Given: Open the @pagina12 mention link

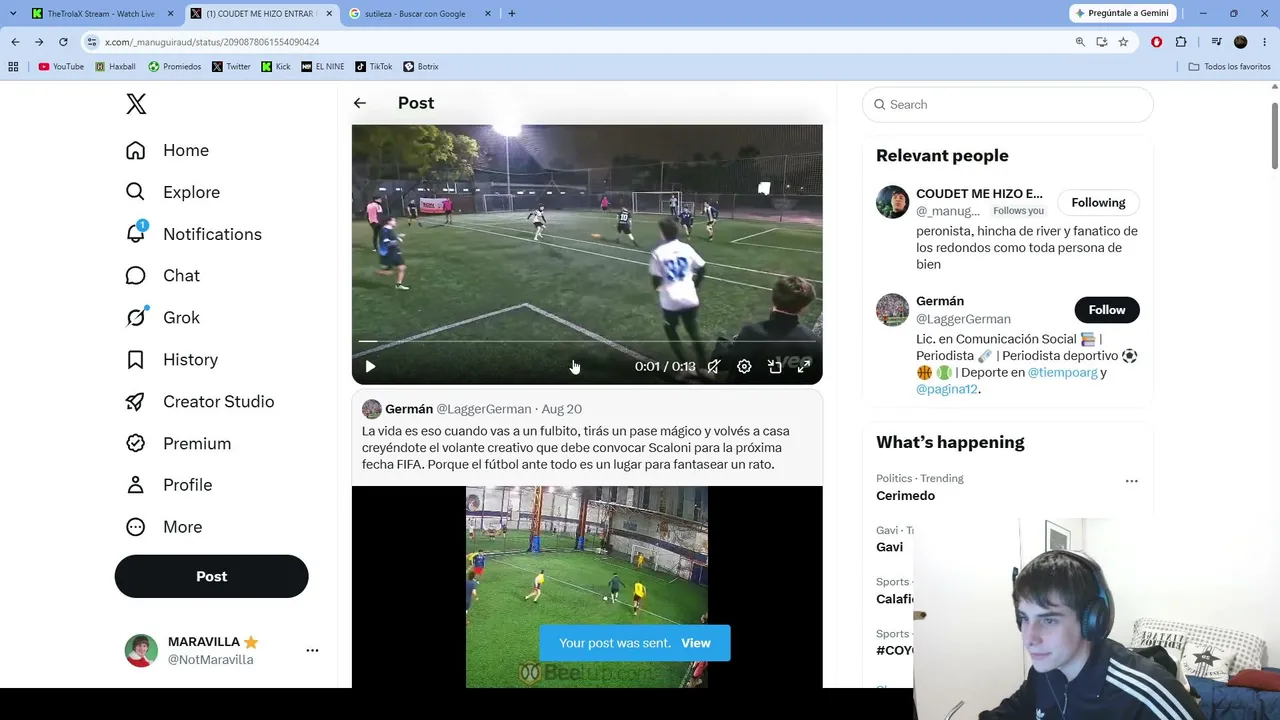Looking at the screenshot, I should click(946, 389).
